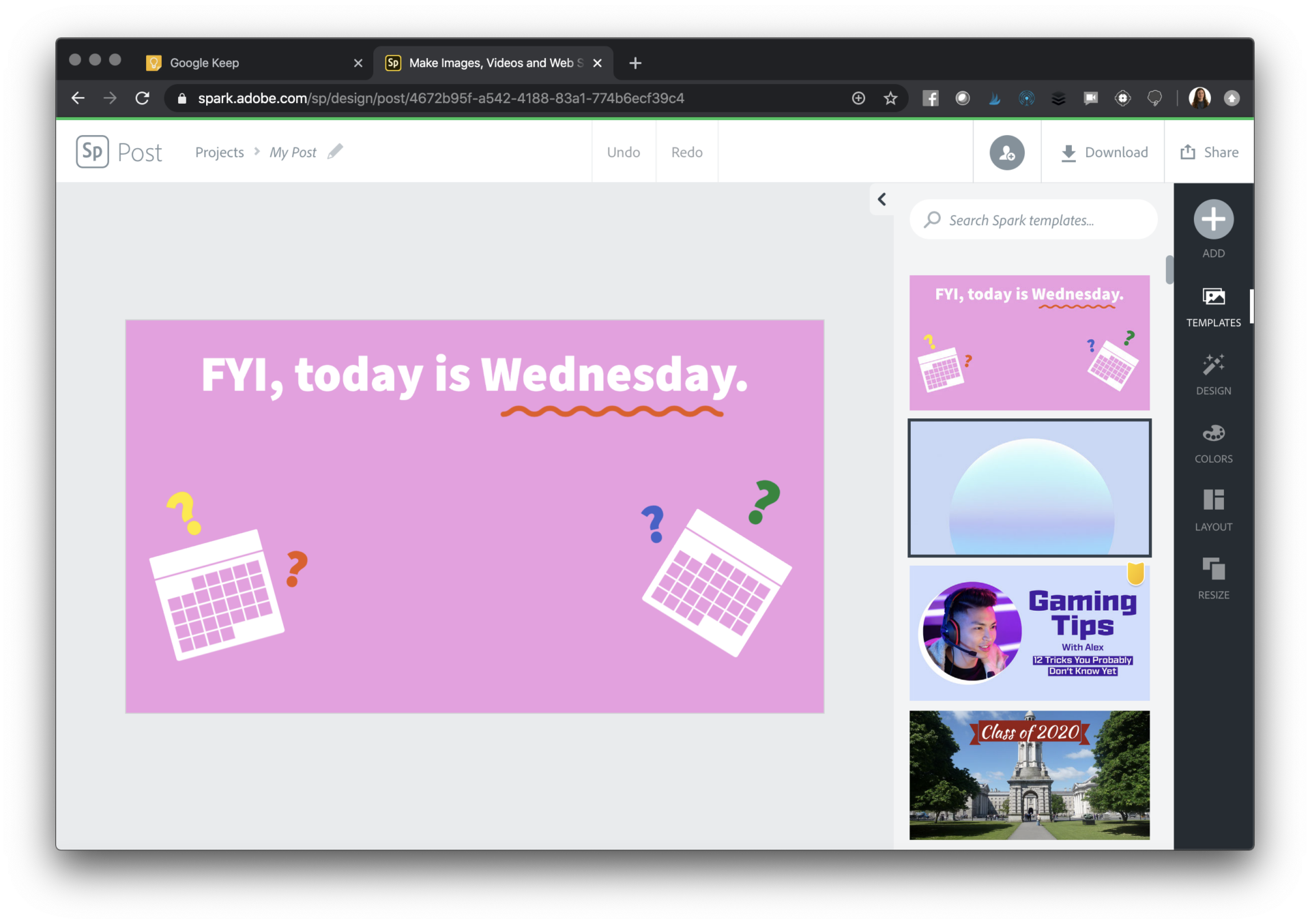Viewport: 1310px width, 924px height.
Task: Open the ADD panel with the plus icon
Action: 1213,220
